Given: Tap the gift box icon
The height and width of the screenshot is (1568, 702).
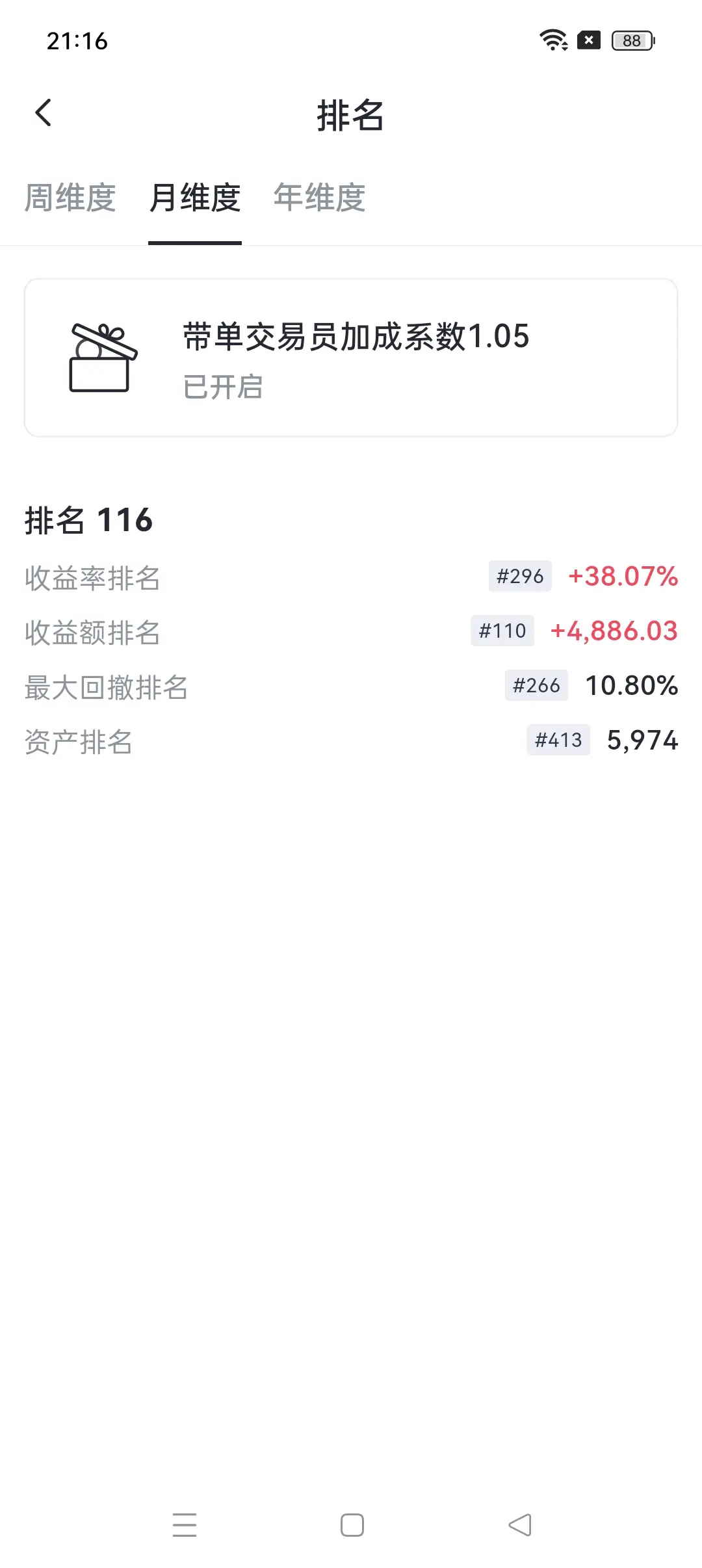Looking at the screenshot, I should click(x=103, y=358).
